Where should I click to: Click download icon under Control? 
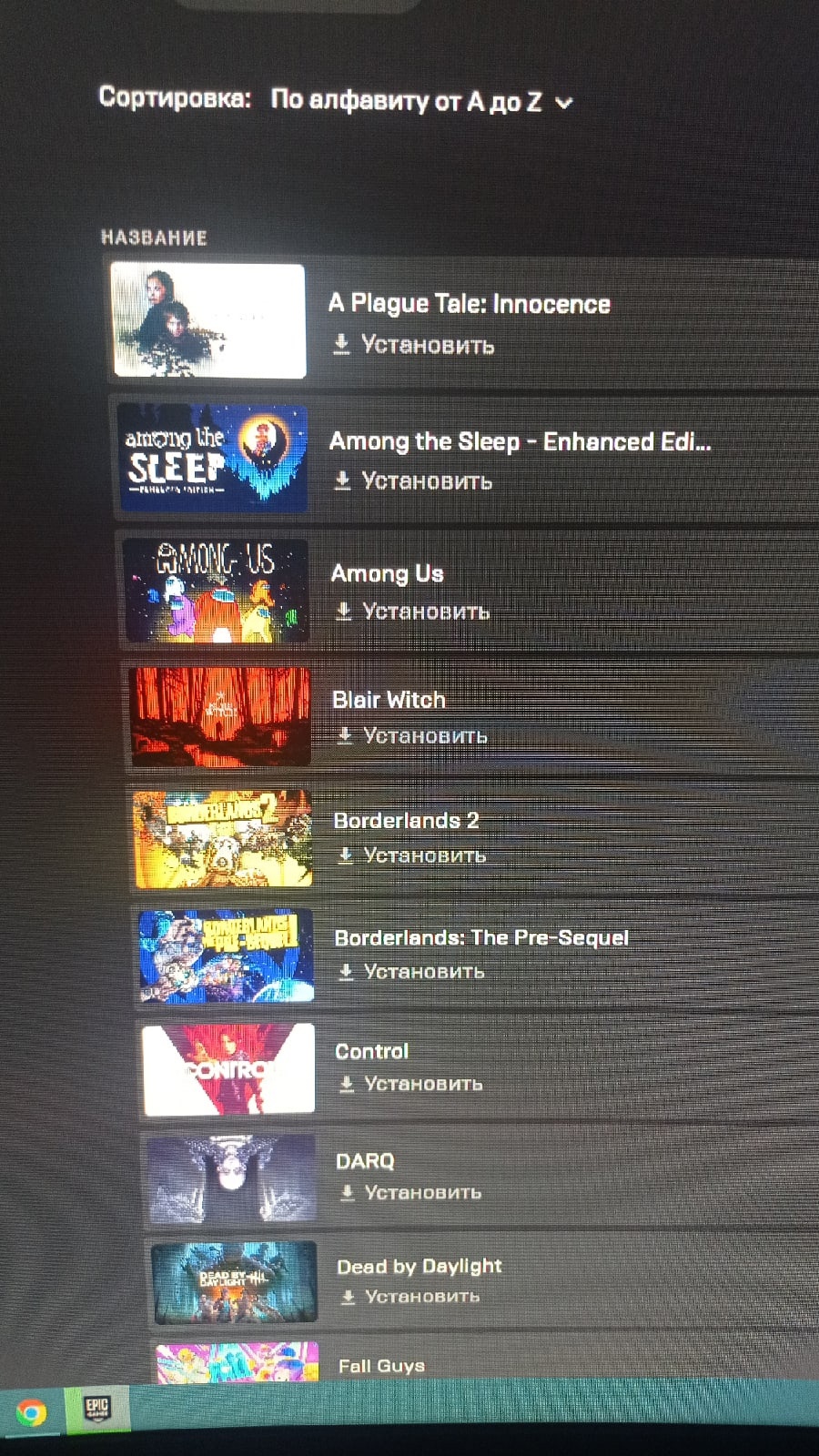pos(346,1083)
